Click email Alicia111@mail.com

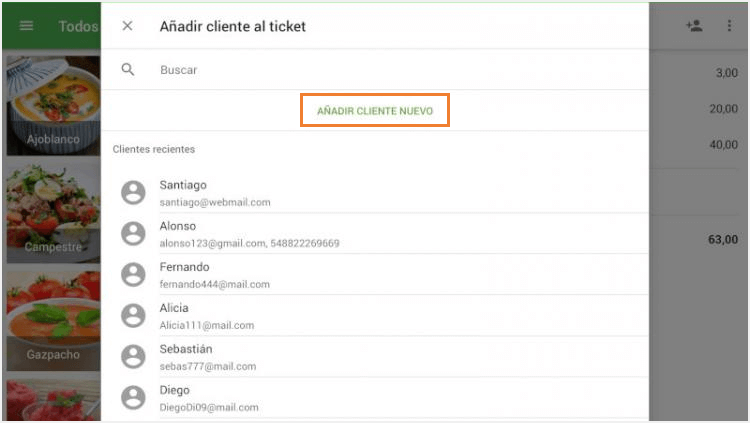pos(207,325)
